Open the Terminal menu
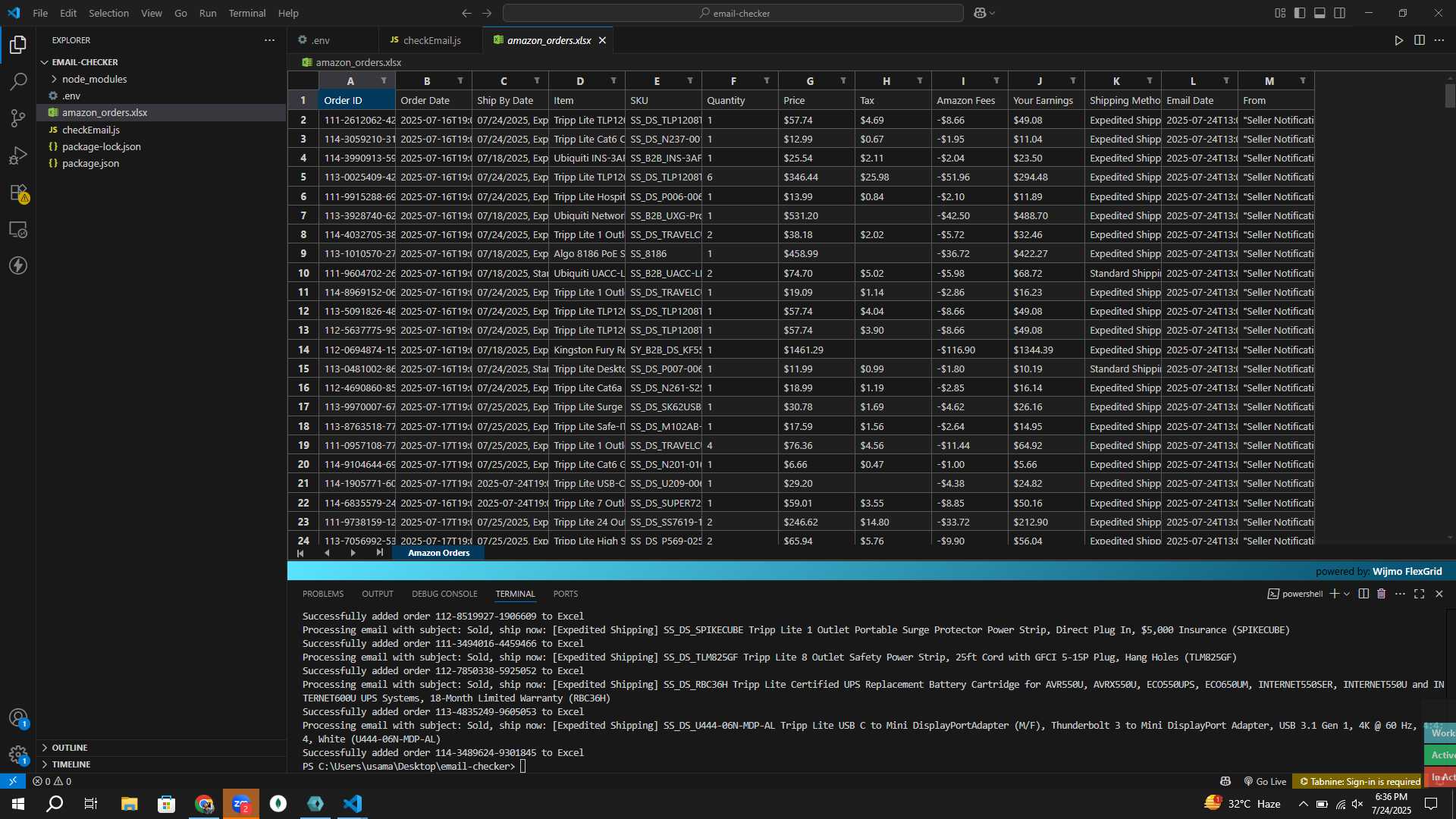The image size is (1456, 819). point(247,13)
